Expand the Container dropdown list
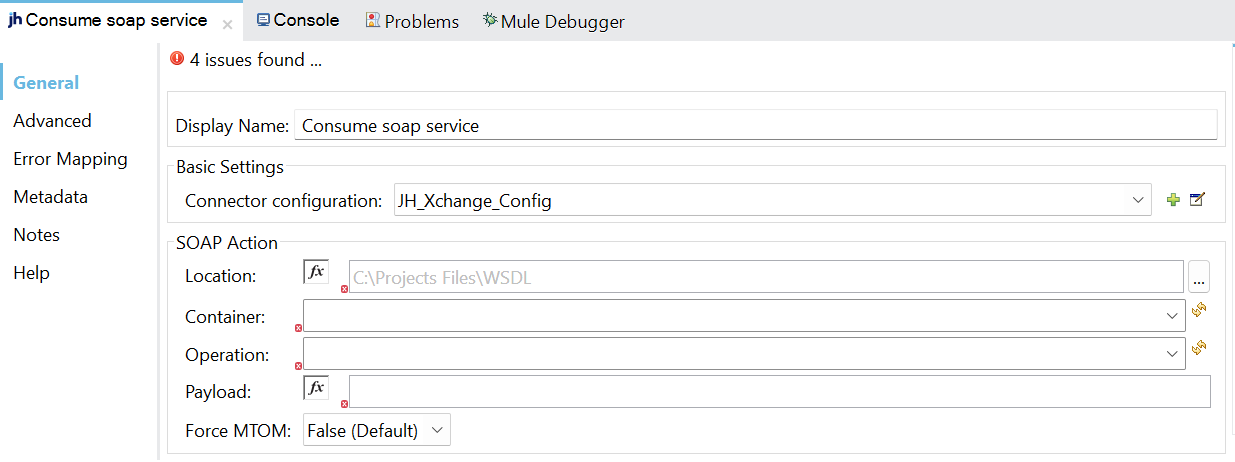This screenshot has height=462, width=1235. click(1173, 316)
